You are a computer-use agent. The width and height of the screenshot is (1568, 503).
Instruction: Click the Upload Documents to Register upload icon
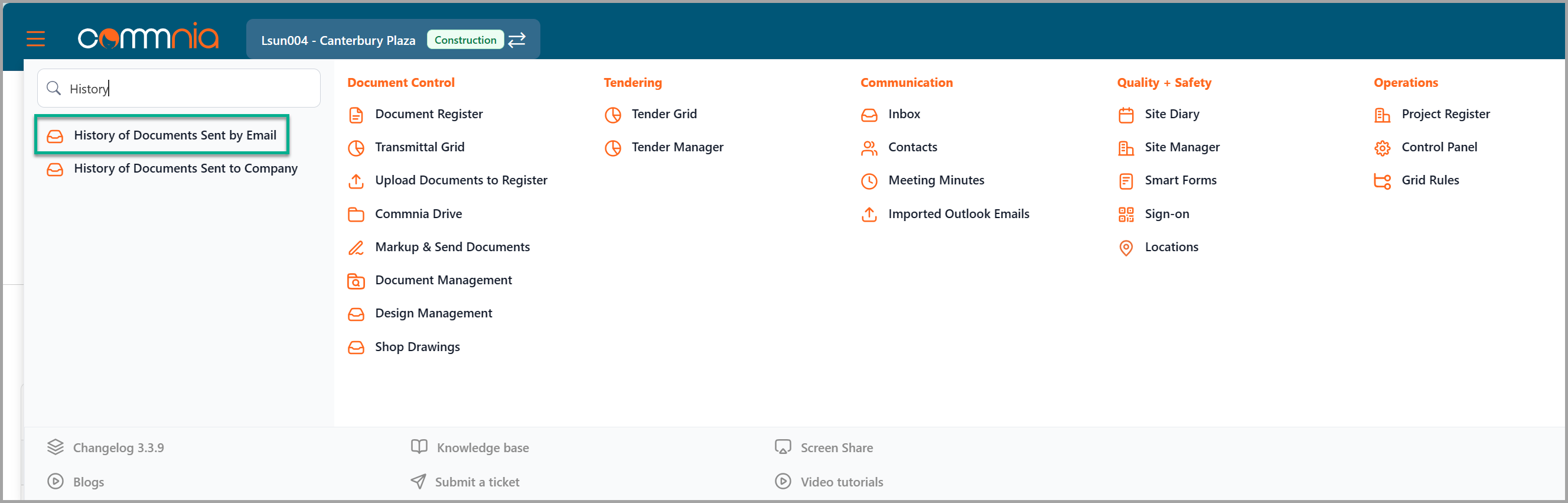pyautogui.click(x=356, y=181)
